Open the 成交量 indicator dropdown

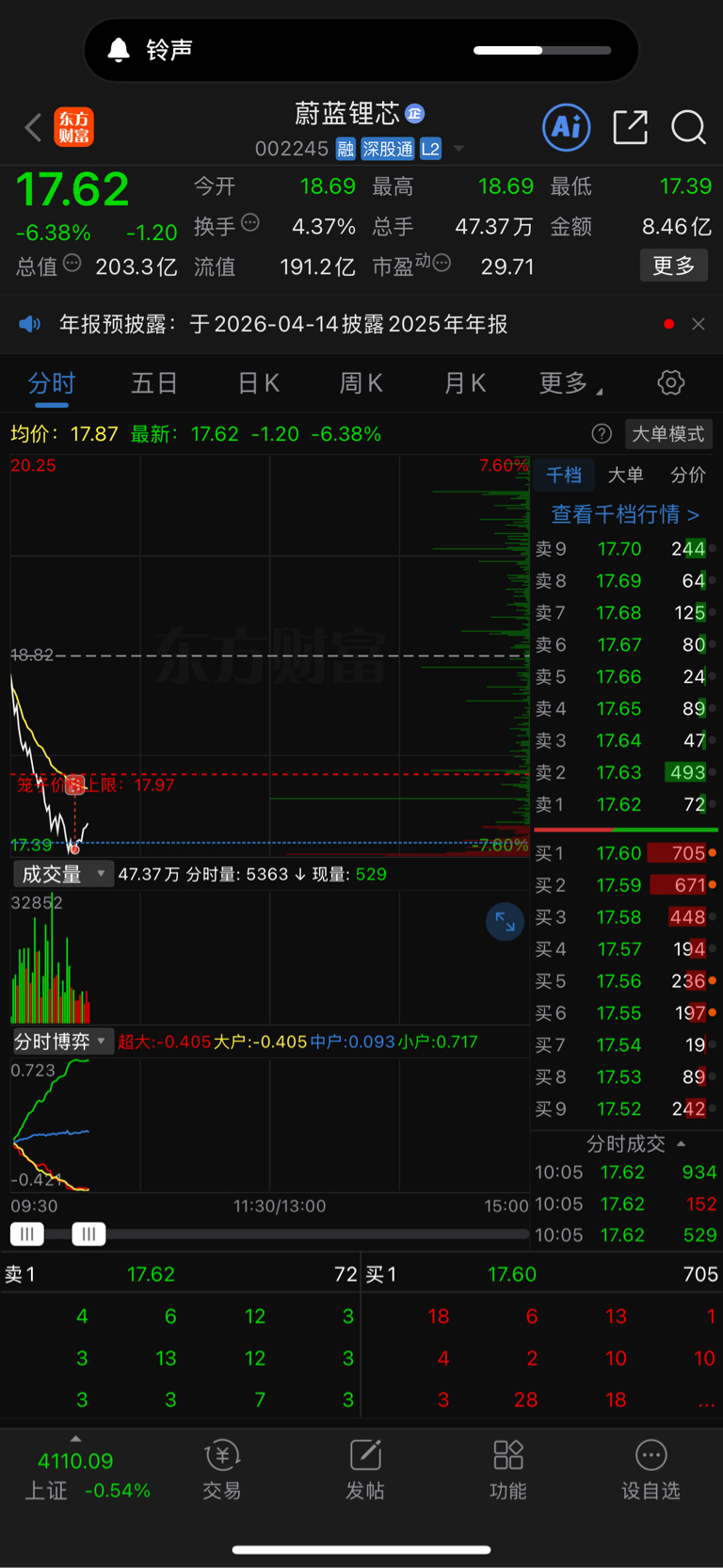[62, 874]
